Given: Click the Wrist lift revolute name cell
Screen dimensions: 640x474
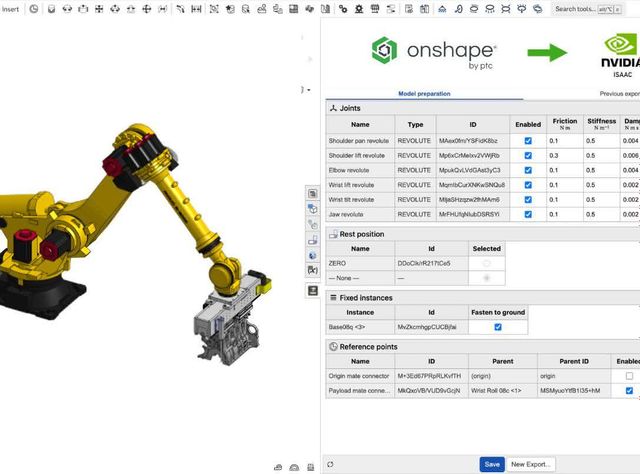Looking at the screenshot, I should [x=360, y=185].
